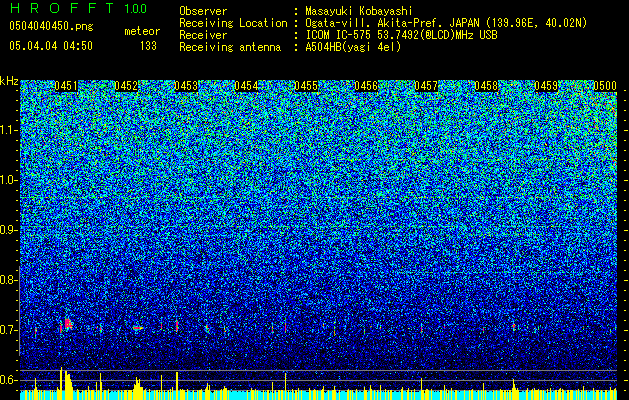Click the 0458 time marker
Viewport: 629px width, 400px height.
click(x=486, y=86)
